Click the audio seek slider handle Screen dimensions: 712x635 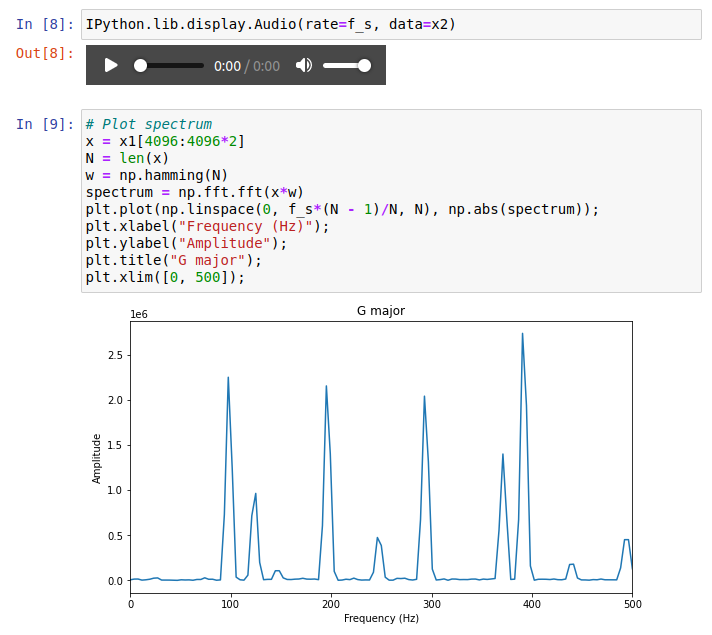pyautogui.click(x=140, y=65)
